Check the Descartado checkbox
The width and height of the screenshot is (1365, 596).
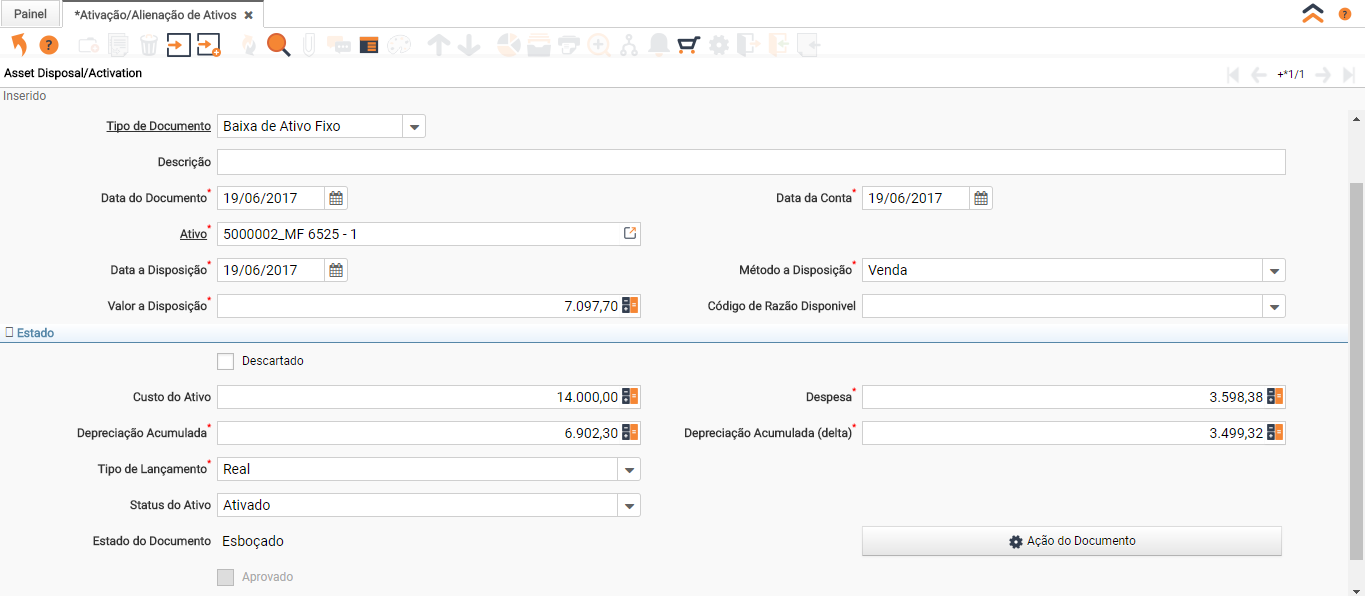(x=226, y=361)
